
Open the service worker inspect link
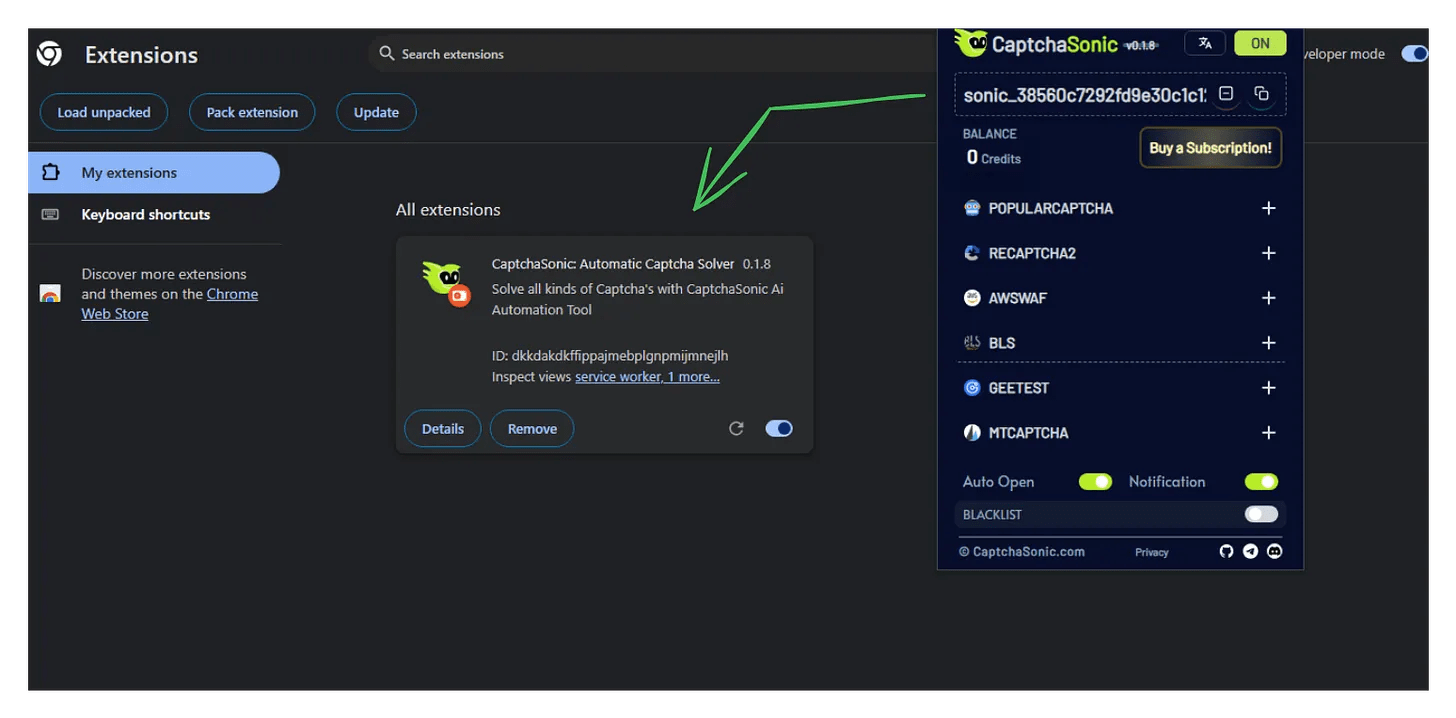(618, 377)
